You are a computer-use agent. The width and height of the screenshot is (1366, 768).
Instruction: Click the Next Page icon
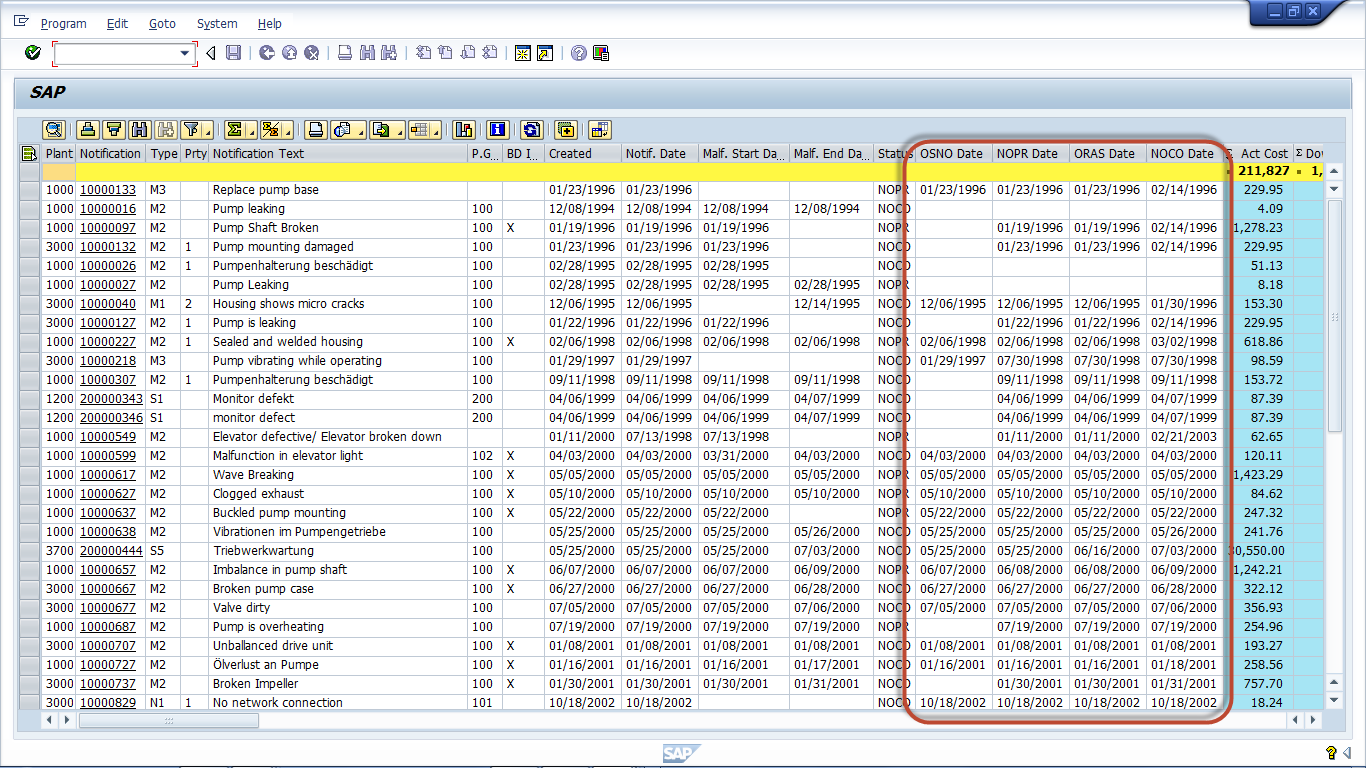pos(467,53)
